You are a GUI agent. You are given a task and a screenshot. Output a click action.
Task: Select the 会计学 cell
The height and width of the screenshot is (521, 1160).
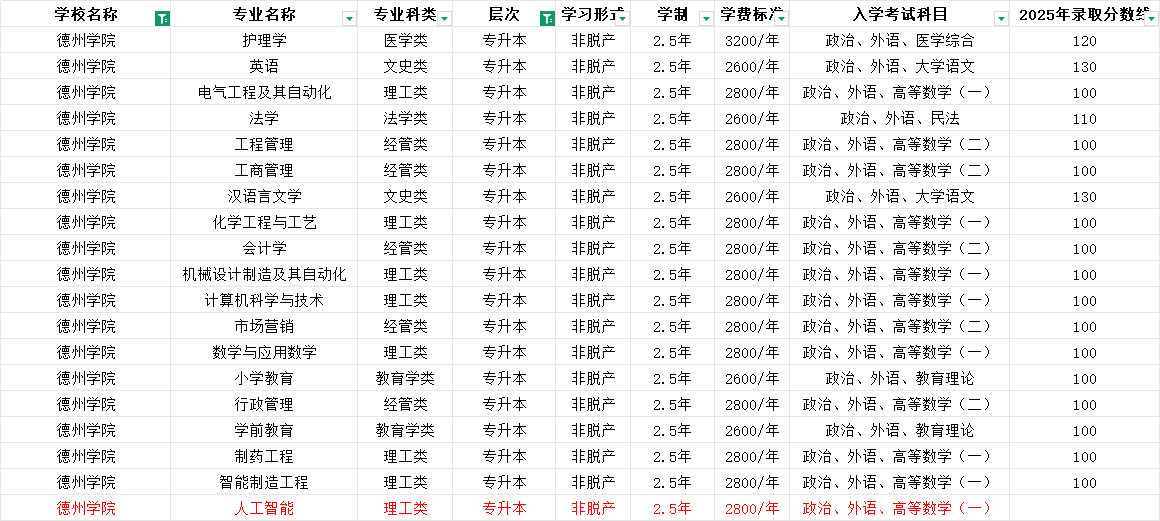pos(264,249)
